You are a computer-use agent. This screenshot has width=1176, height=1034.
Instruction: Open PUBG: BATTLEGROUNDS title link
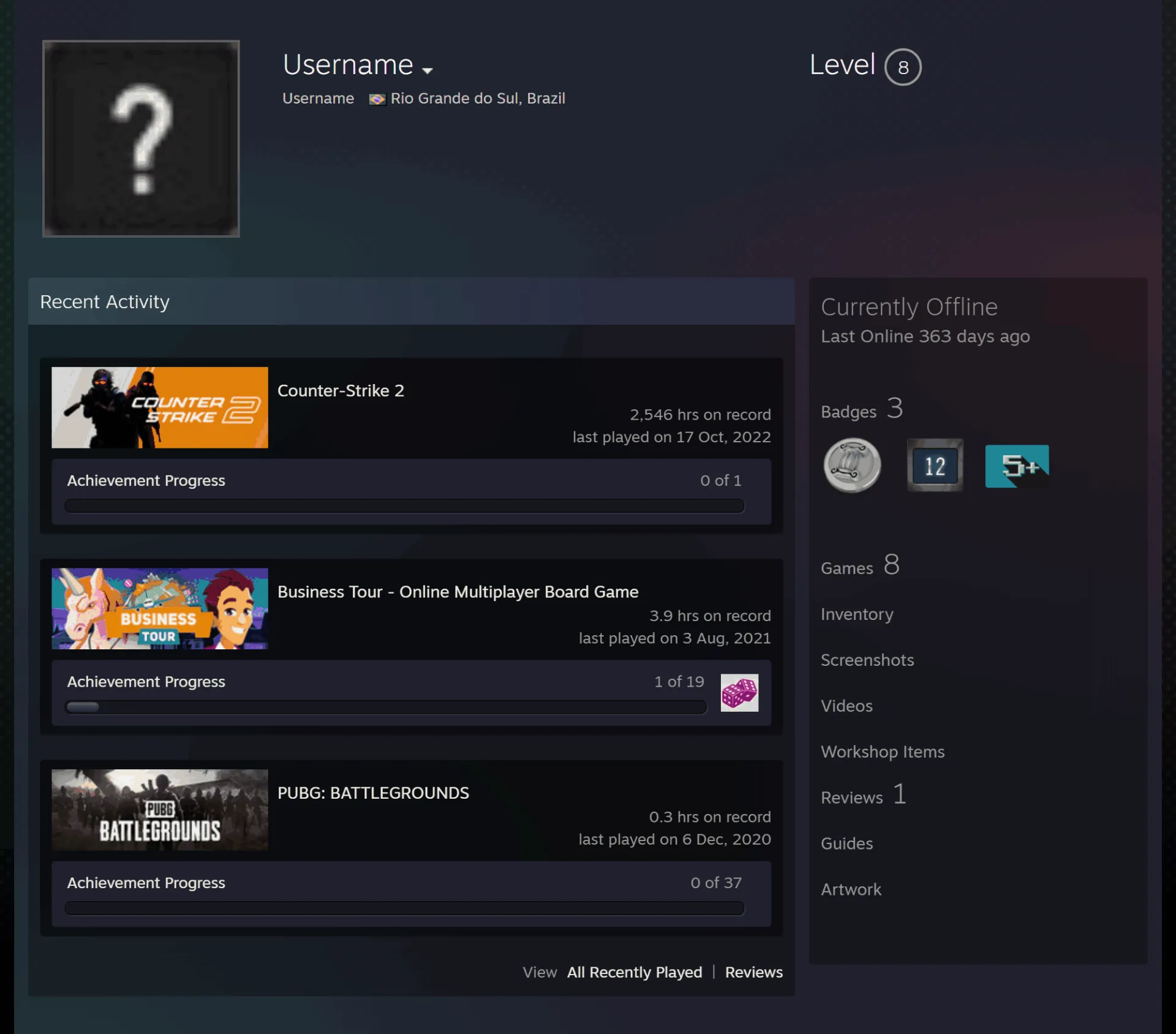373,793
